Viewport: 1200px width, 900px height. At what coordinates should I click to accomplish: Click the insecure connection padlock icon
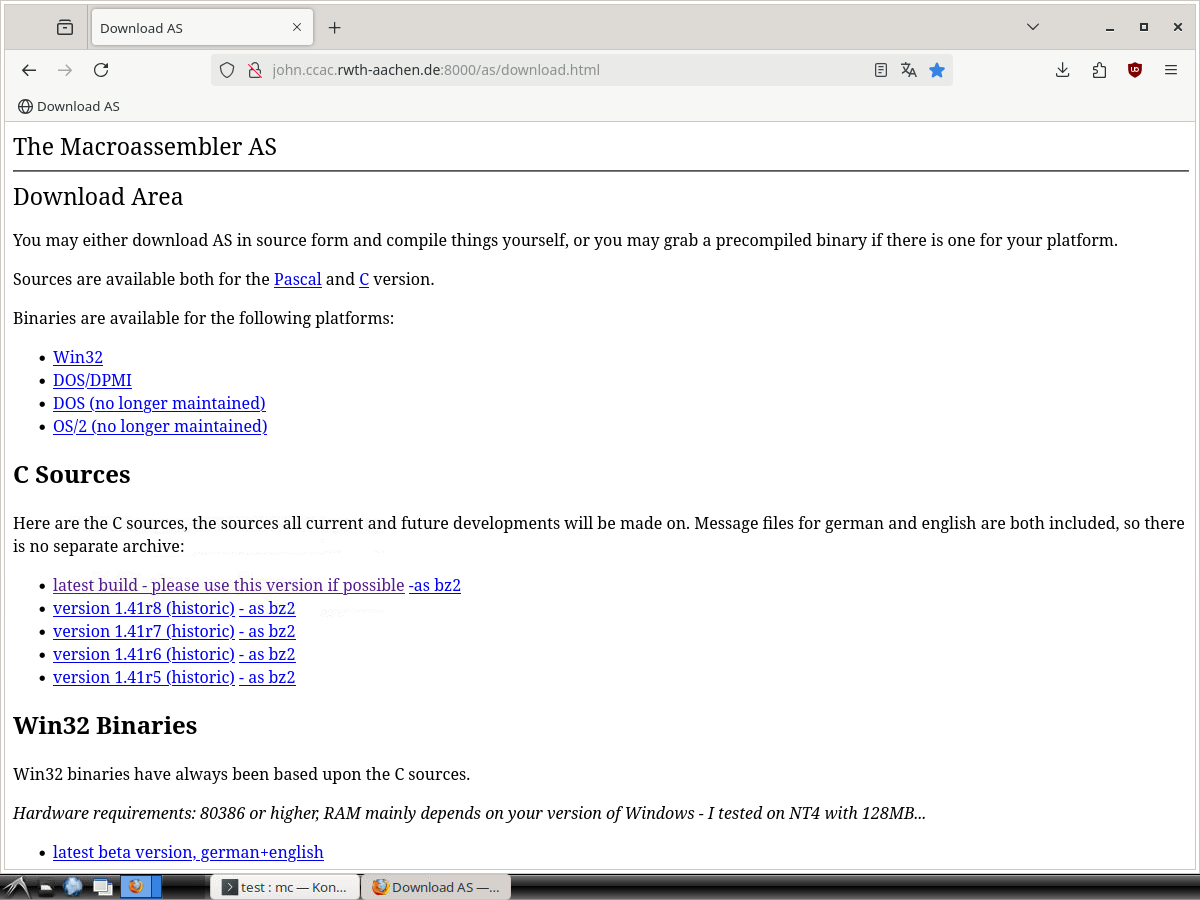[x=254, y=70]
